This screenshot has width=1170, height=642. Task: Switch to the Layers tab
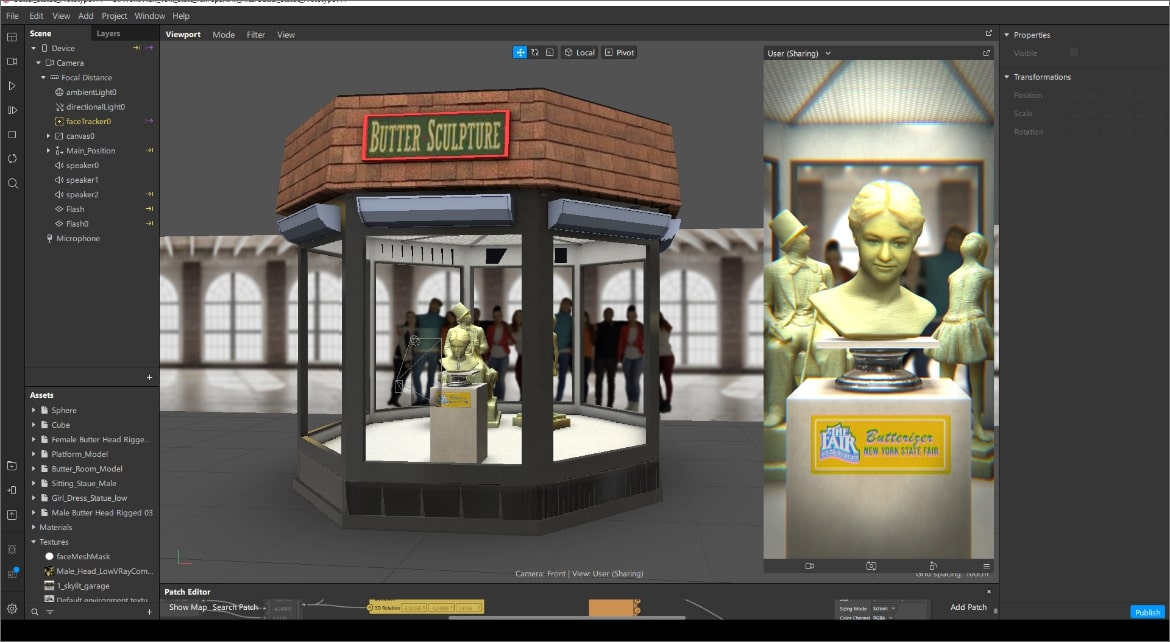108,34
